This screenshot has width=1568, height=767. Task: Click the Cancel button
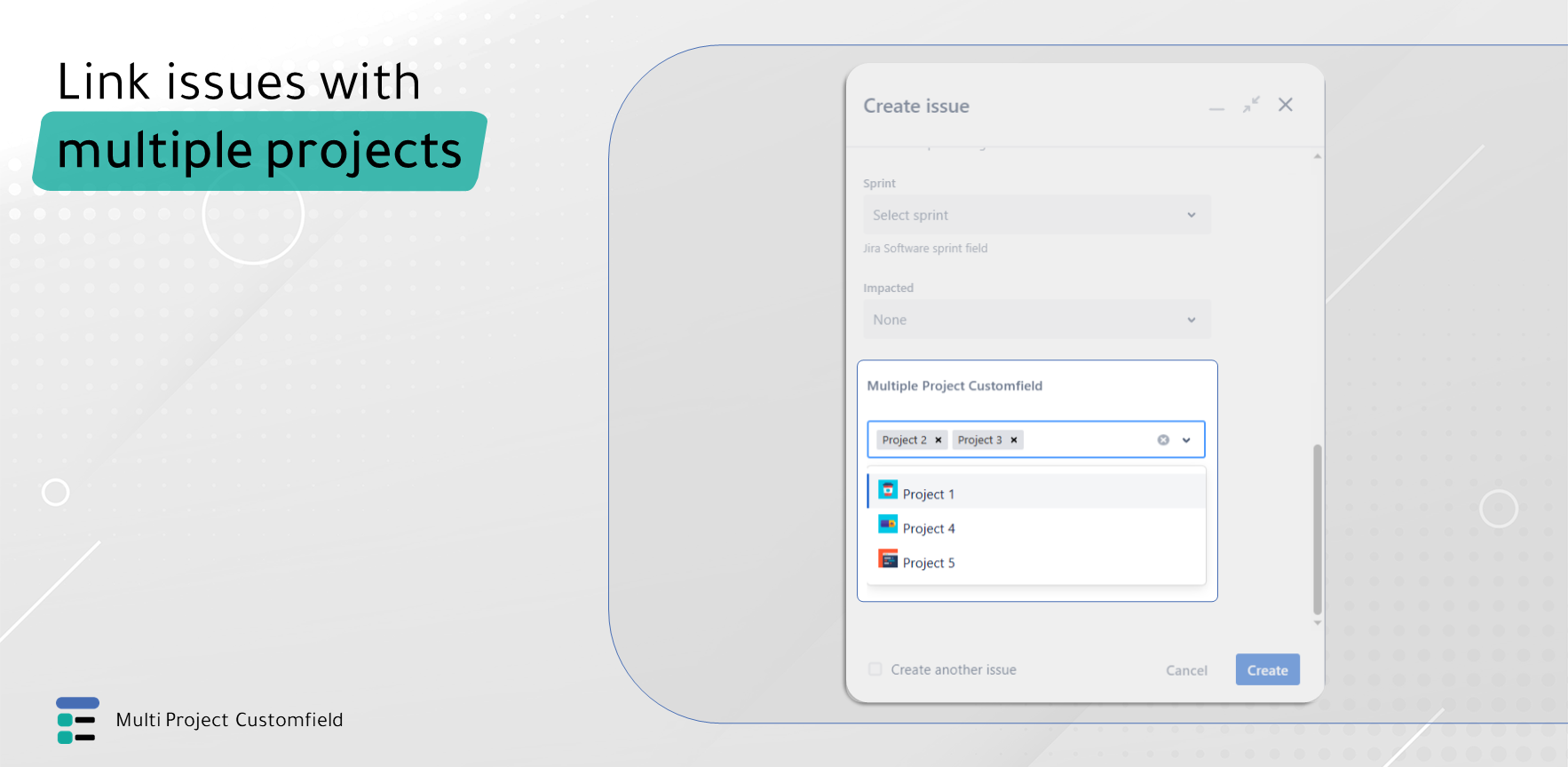click(x=1186, y=670)
